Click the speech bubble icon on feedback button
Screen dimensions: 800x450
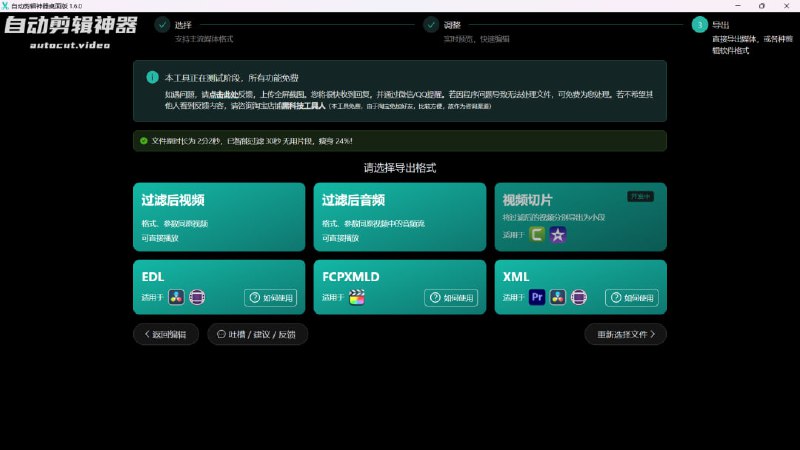221,334
